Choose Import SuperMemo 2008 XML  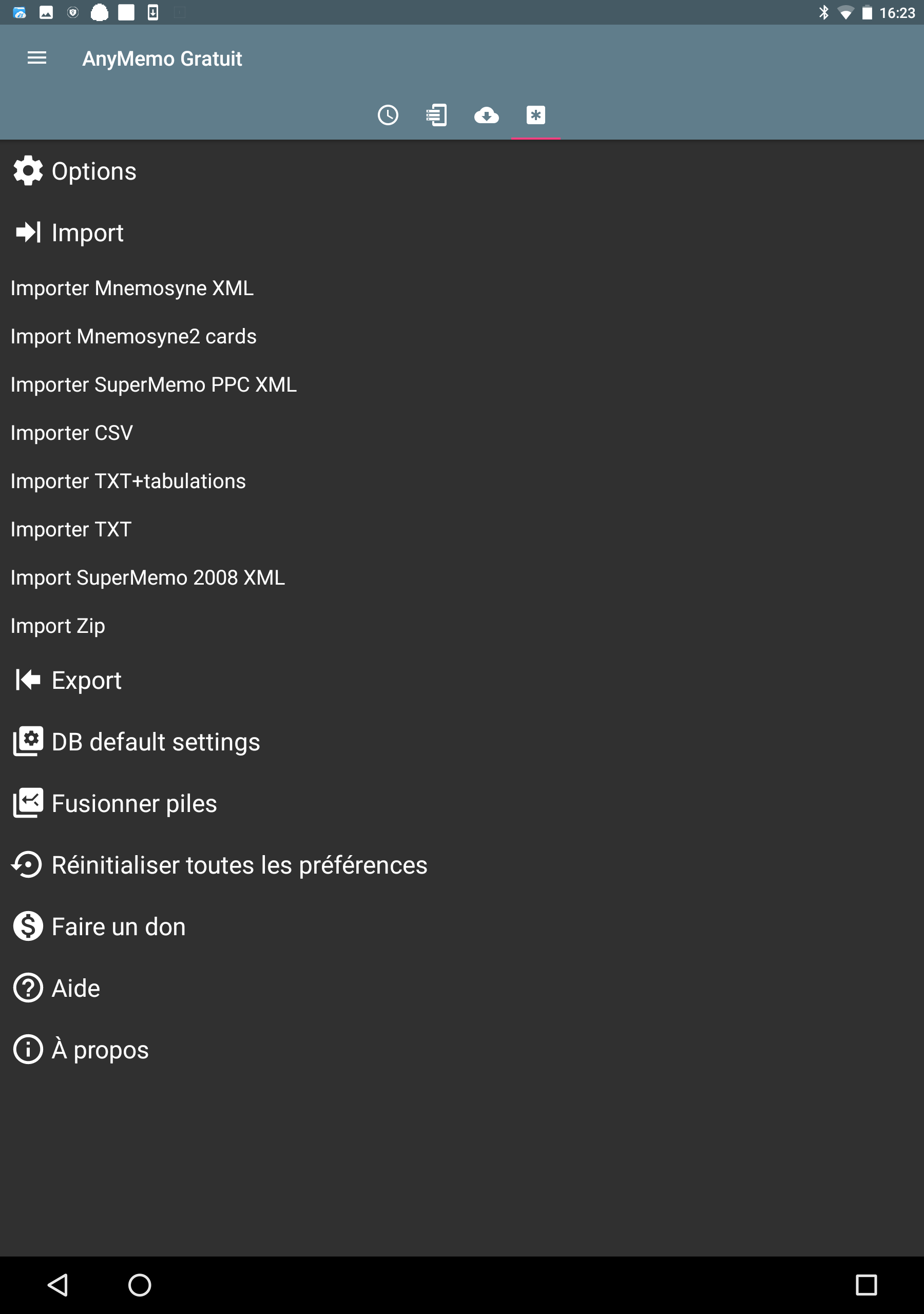[148, 577]
